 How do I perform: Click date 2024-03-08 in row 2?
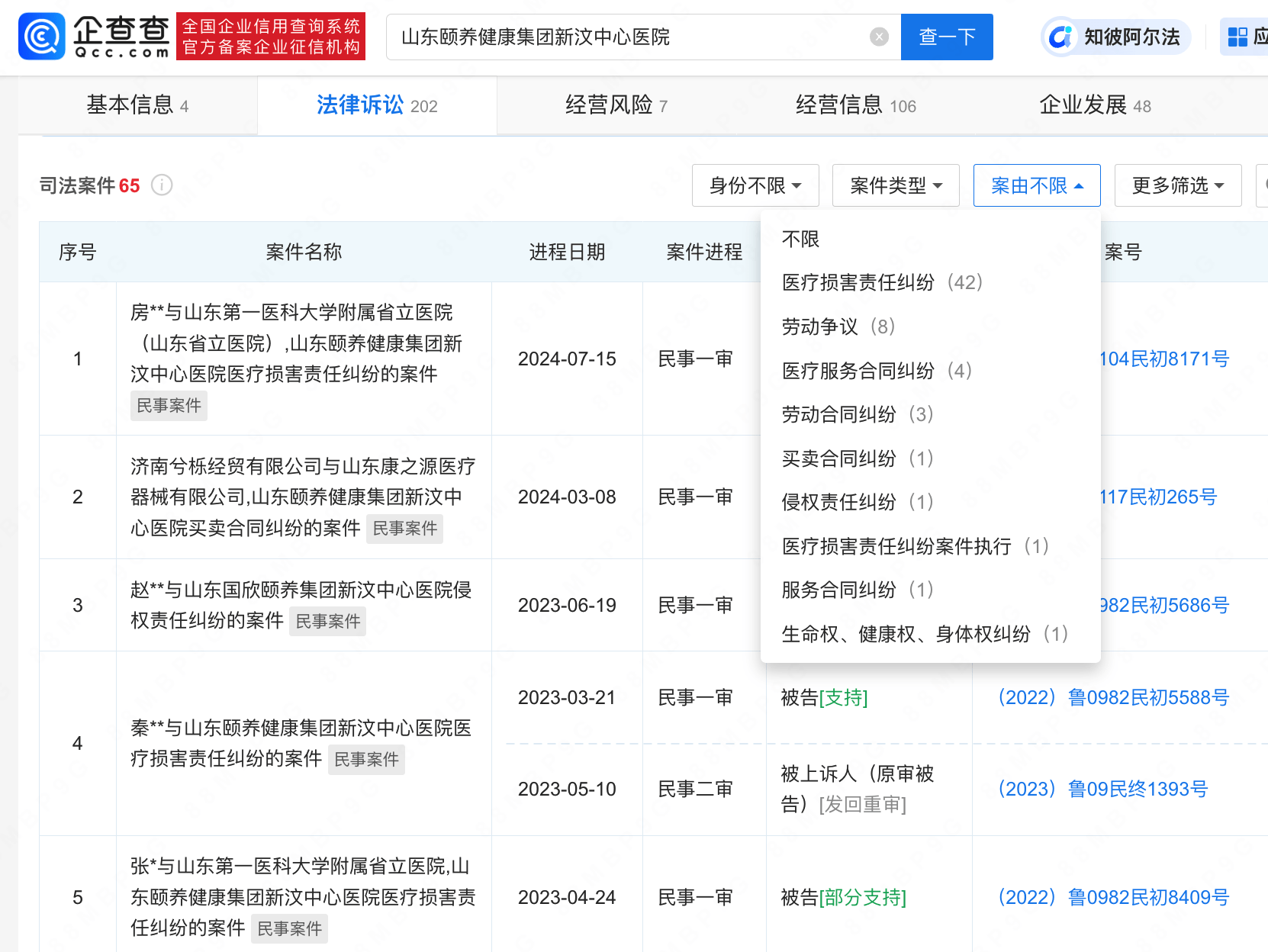coord(567,497)
